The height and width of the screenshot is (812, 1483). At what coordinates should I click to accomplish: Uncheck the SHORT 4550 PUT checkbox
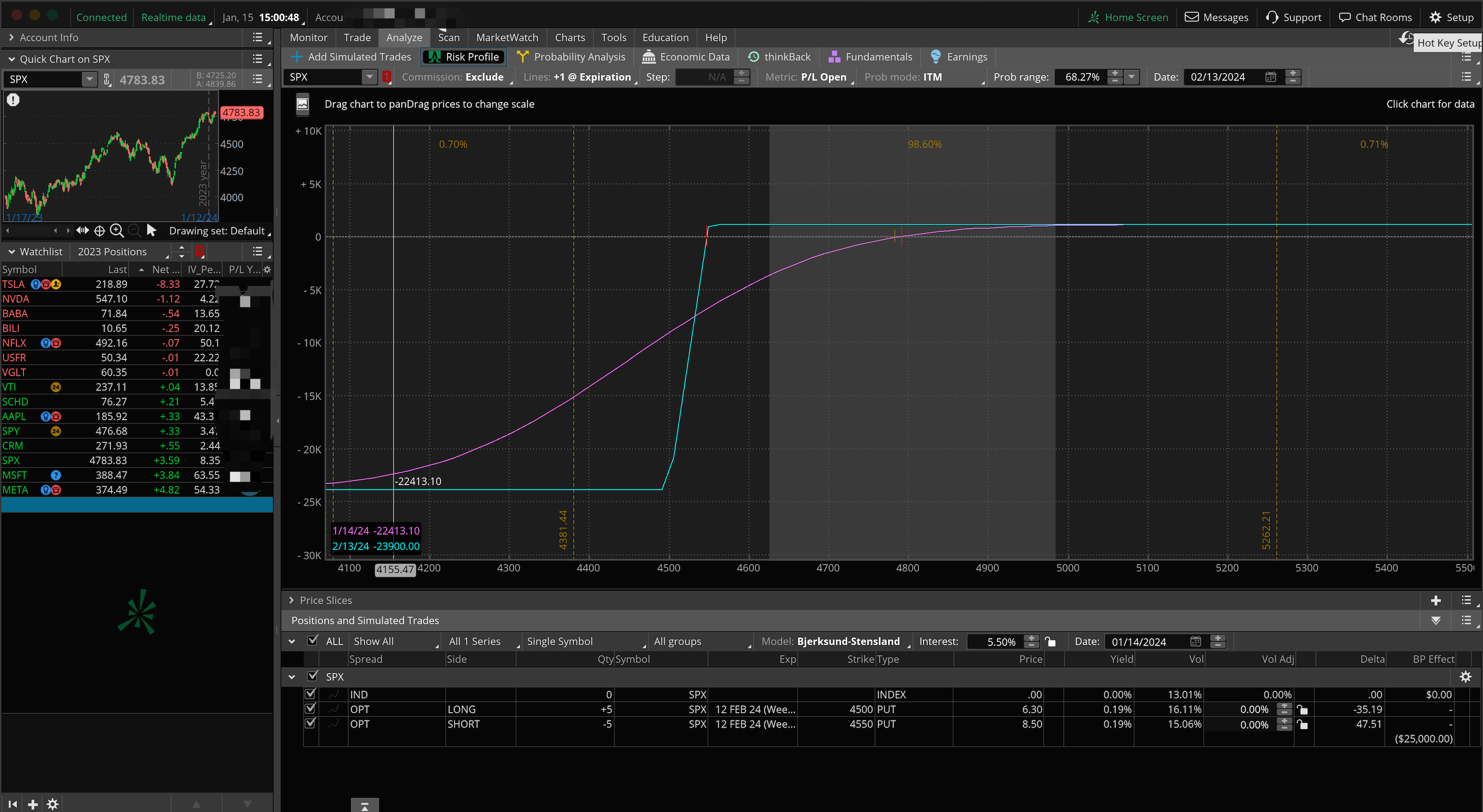[x=310, y=723]
